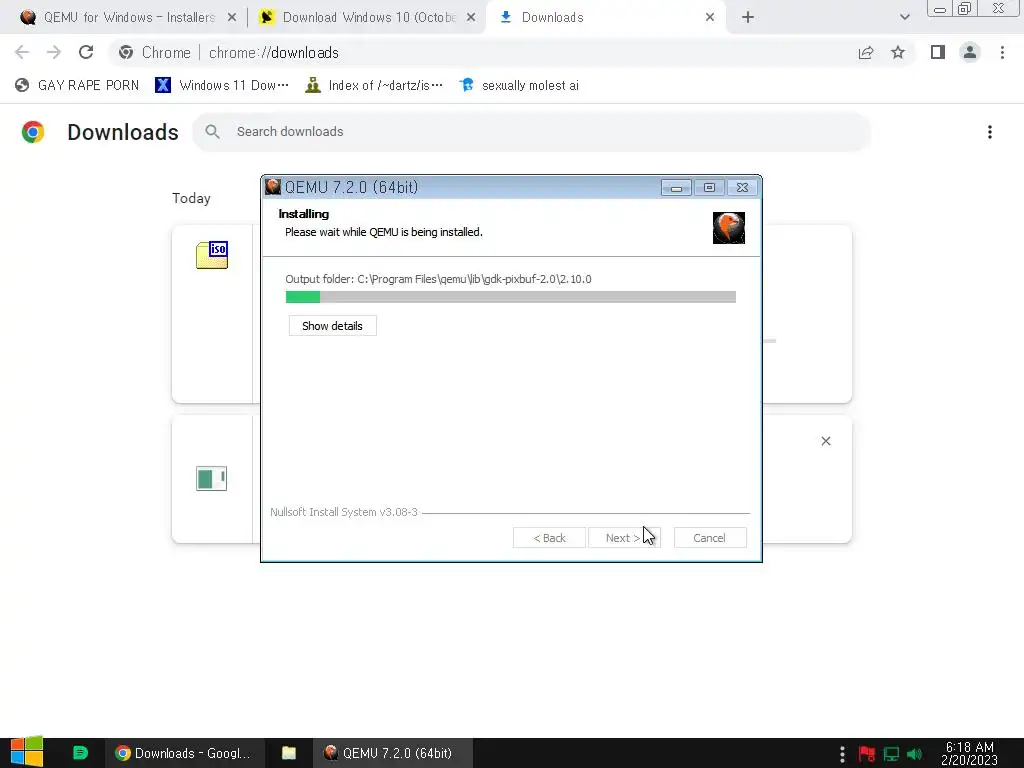
Task: Click the second download's file icon
Action: [x=212, y=478]
